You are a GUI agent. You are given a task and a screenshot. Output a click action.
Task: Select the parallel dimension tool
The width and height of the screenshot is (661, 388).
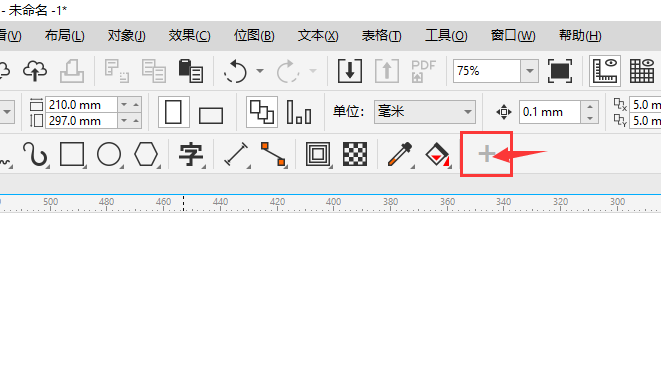pyautogui.click(x=236, y=154)
